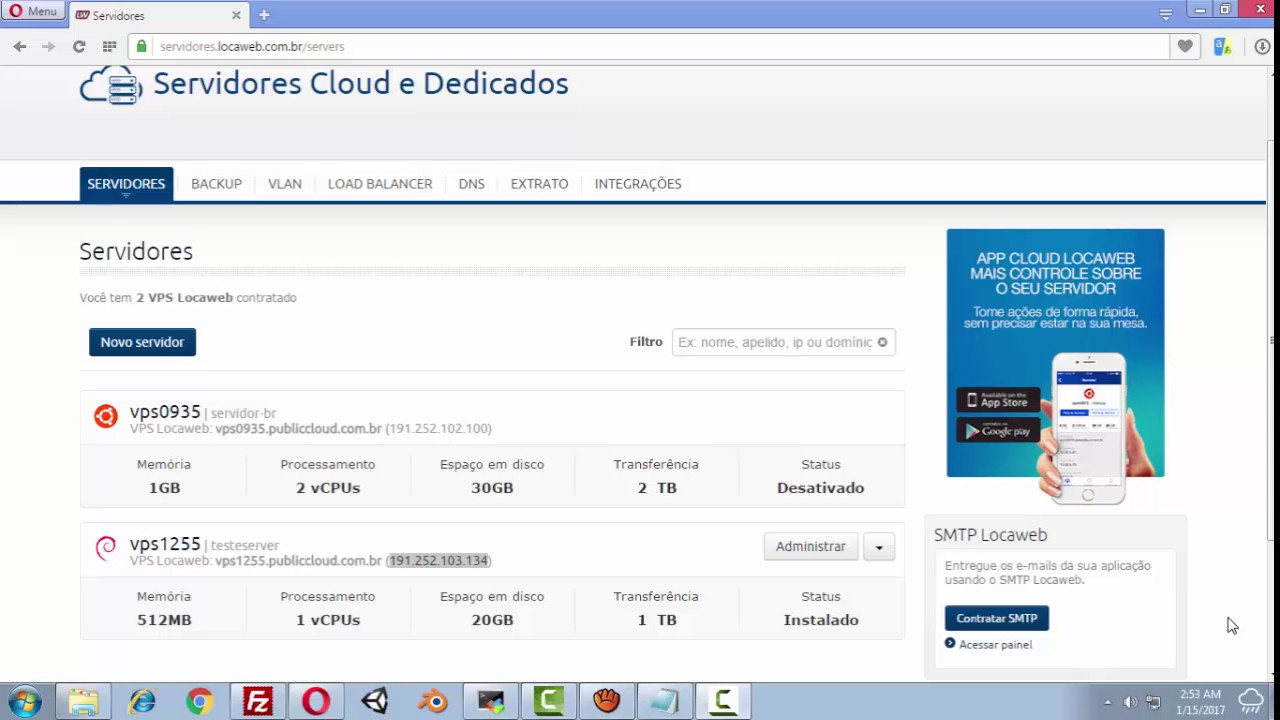Click the Google Play badge in the banner
The width and height of the screenshot is (1280, 720).
(998, 430)
